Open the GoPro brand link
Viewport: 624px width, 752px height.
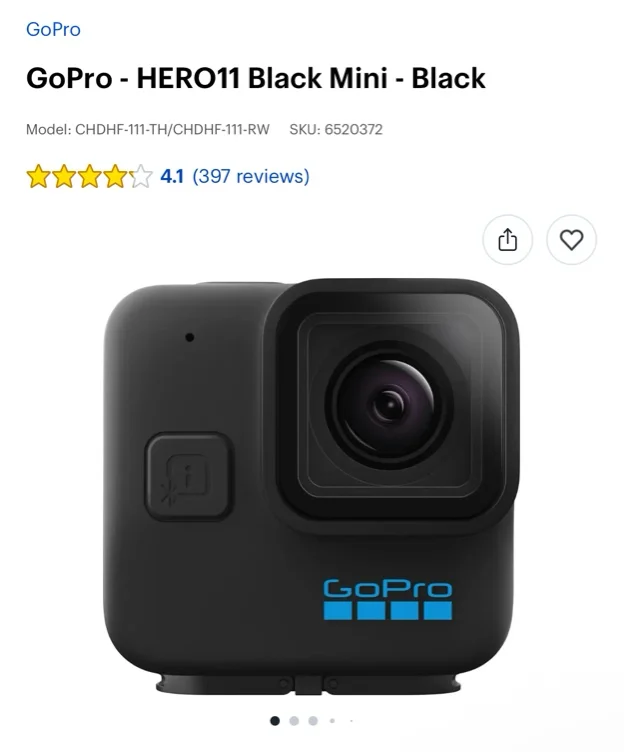tap(53, 29)
